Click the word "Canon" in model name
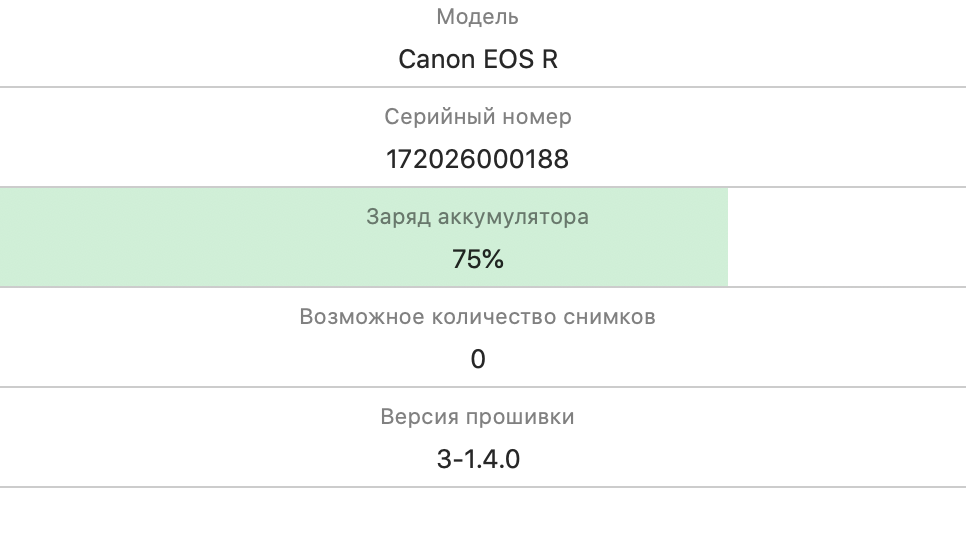Image resolution: width=966 pixels, height=548 pixels. click(437, 60)
